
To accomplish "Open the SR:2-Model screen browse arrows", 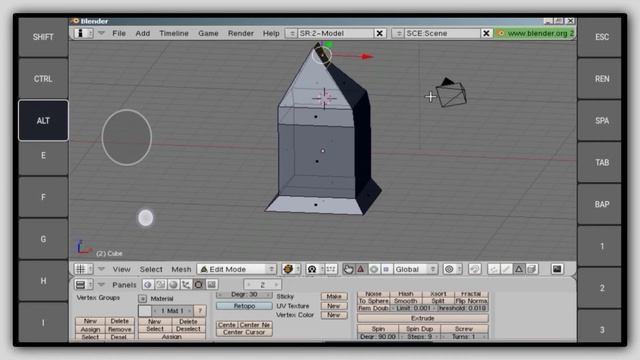I will click(x=291, y=33).
